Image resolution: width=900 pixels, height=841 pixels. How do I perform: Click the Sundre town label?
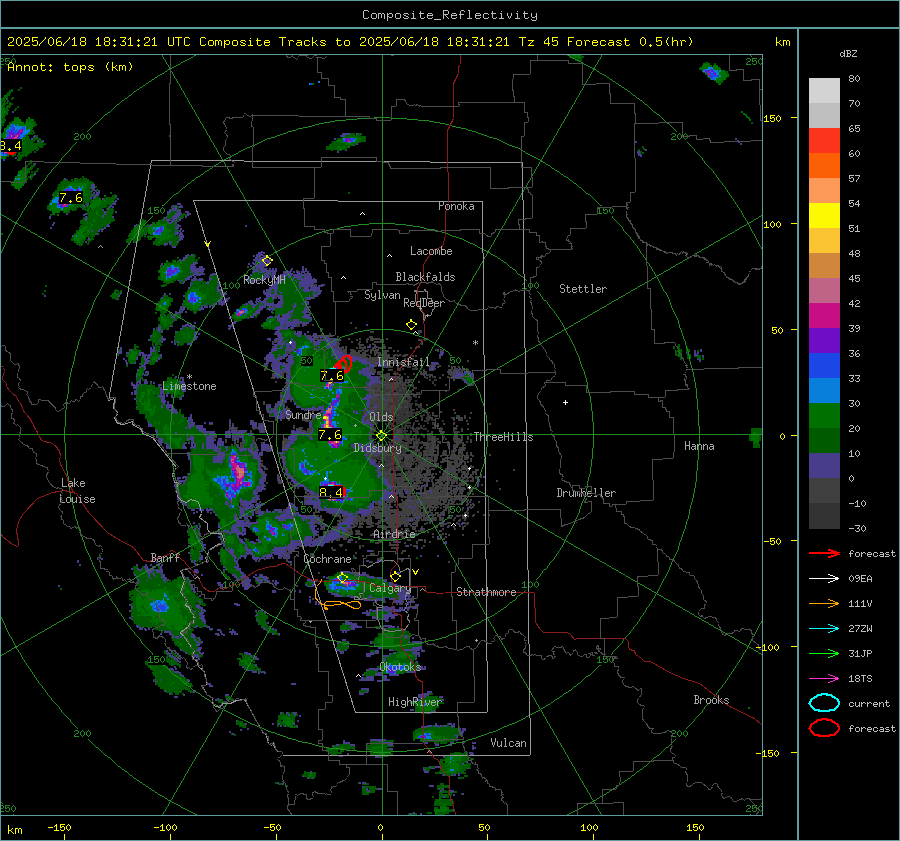coord(303,415)
